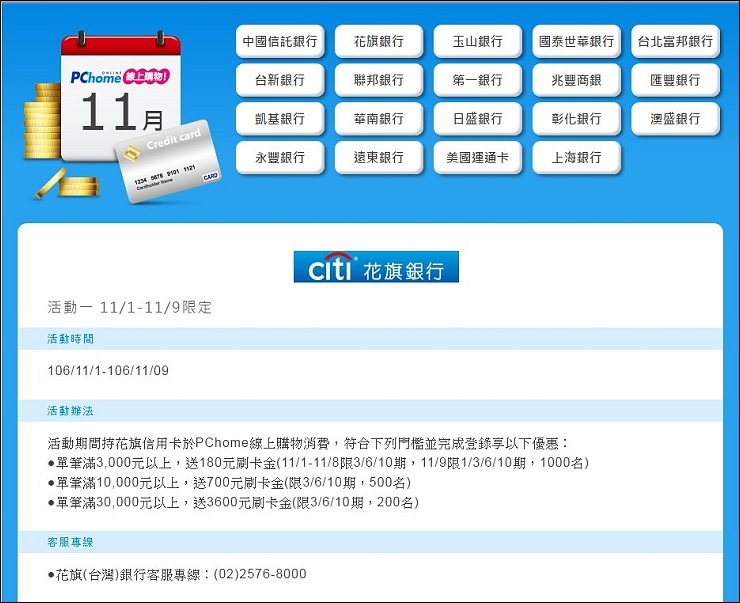Image resolution: width=740 pixels, height=603 pixels.
Task: Choose the 玉山銀行 button
Action: click(478, 42)
